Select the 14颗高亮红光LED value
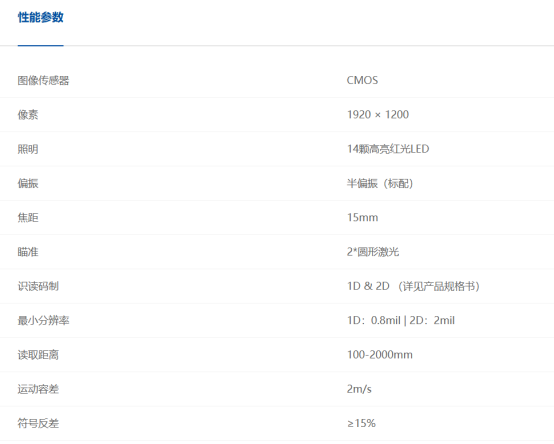554x444 pixels. (388, 149)
